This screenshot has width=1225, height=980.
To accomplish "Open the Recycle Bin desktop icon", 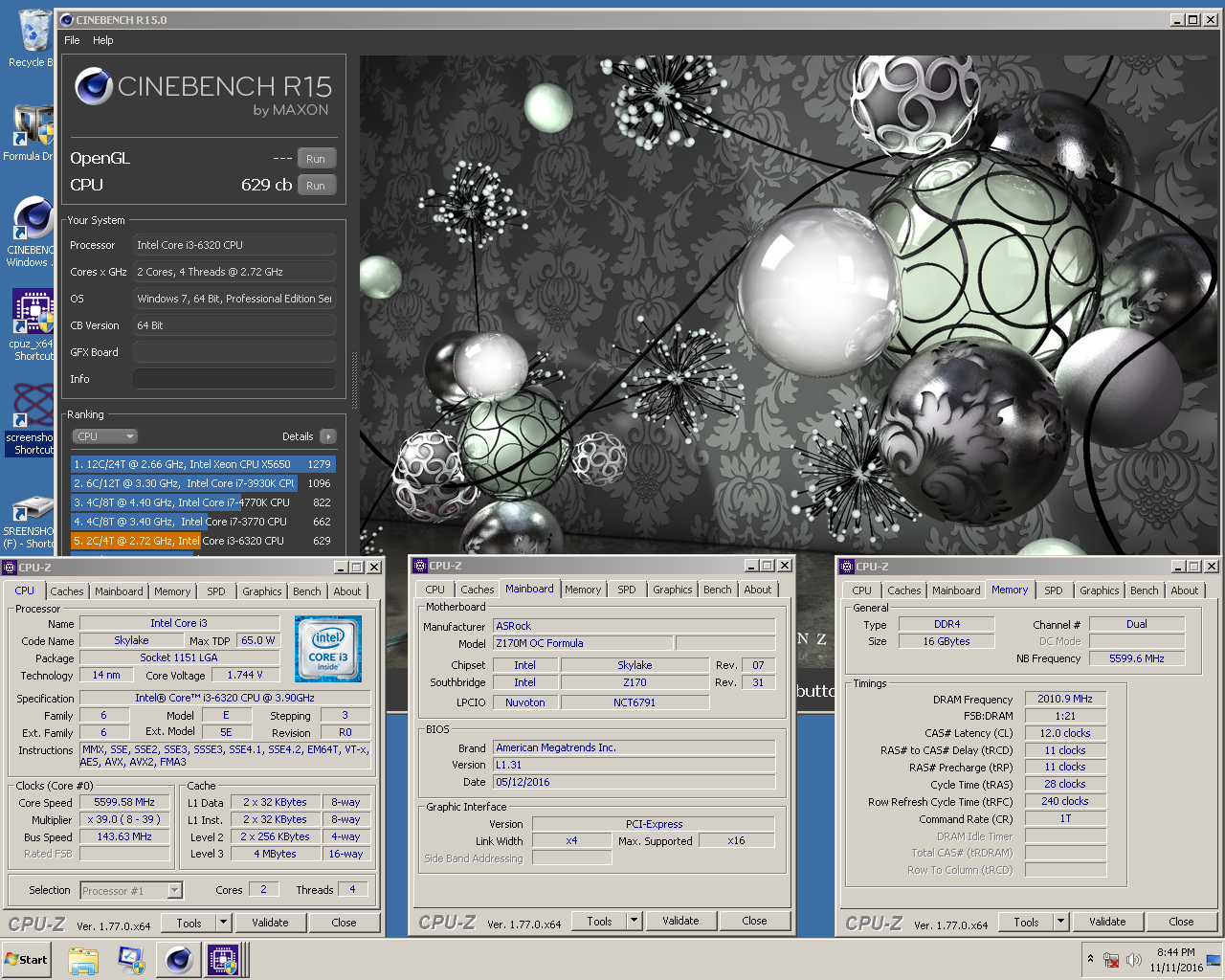I will click(33, 38).
